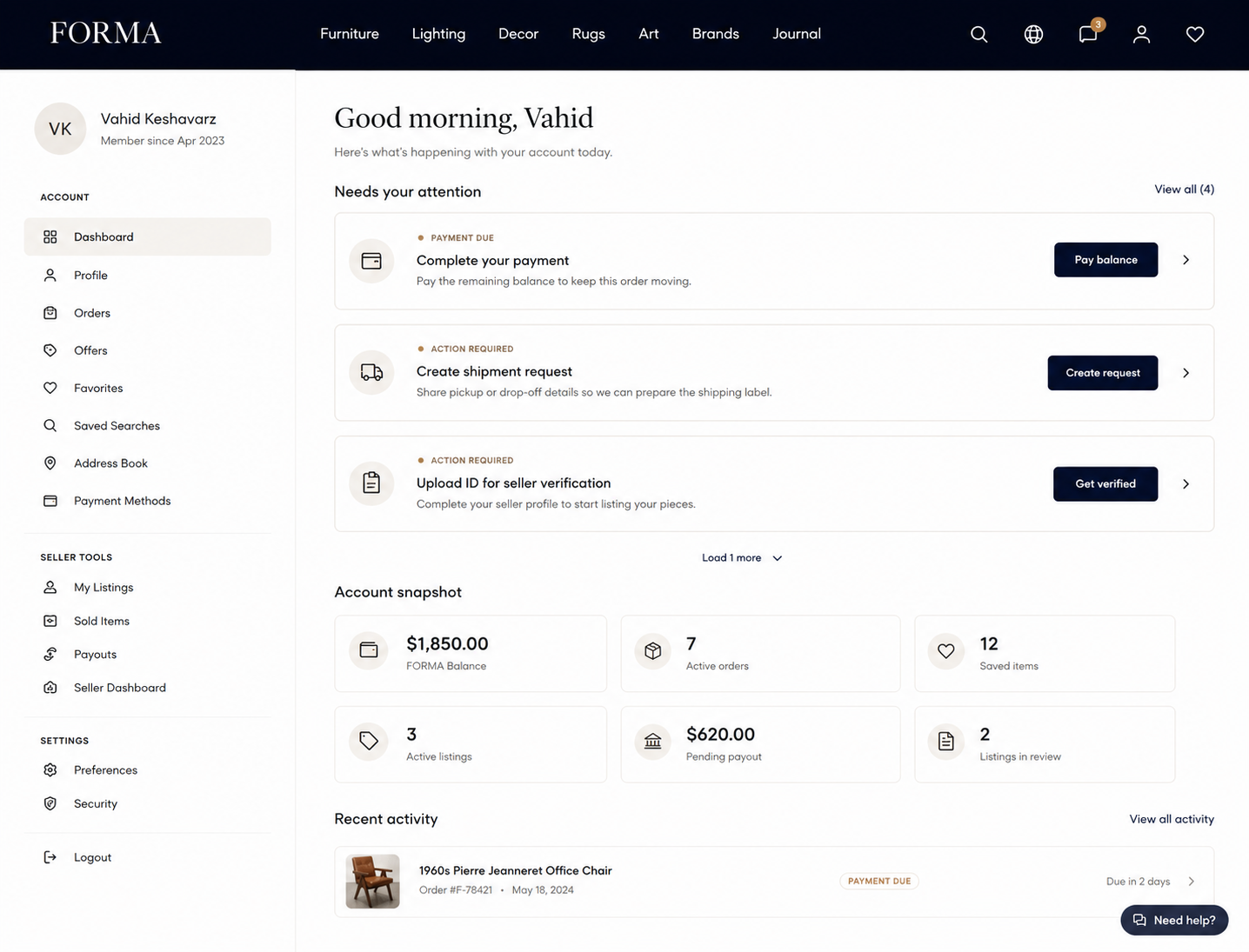
Task: Open the Furniture menu
Action: coord(350,34)
